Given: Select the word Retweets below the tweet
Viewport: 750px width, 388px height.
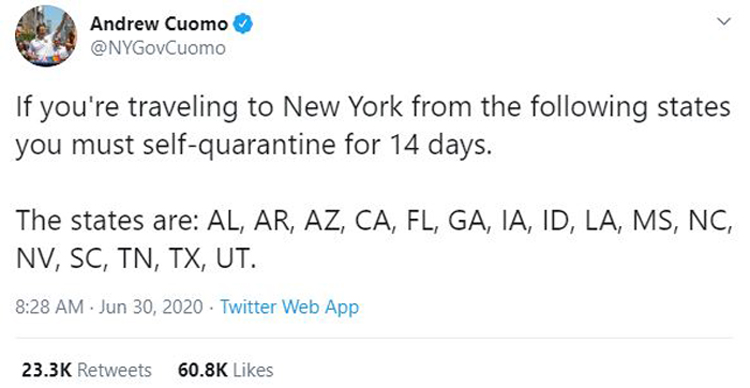Looking at the screenshot, I should click(114, 370).
